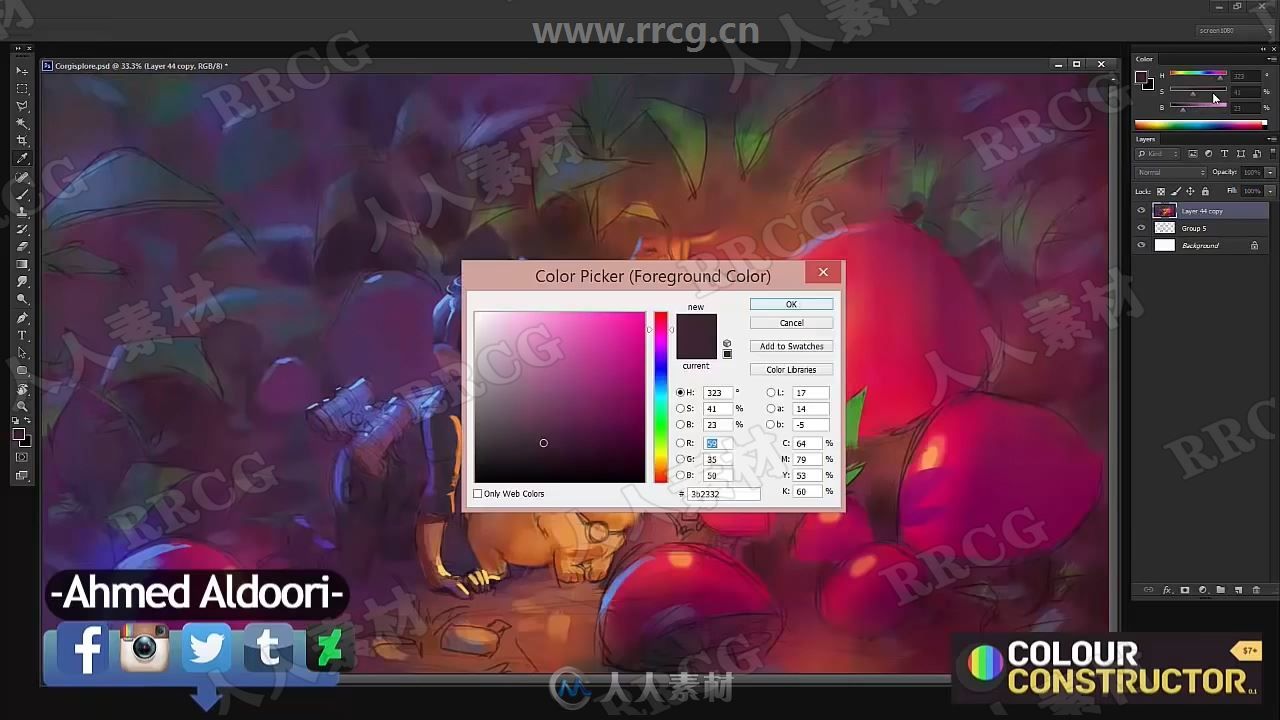Select the Path Selection tool
The image size is (1280, 720).
pyautogui.click(x=22, y=352)
